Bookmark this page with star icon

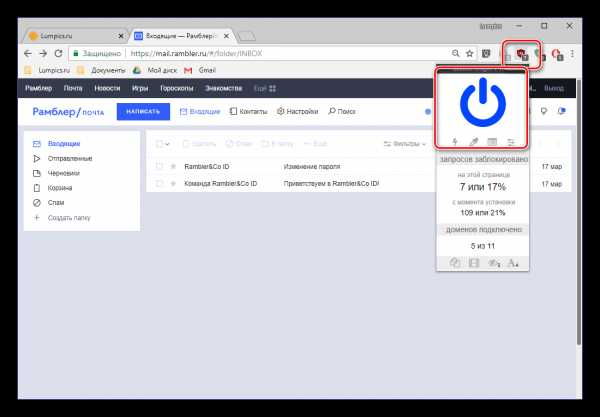click(x=469, y=53)
